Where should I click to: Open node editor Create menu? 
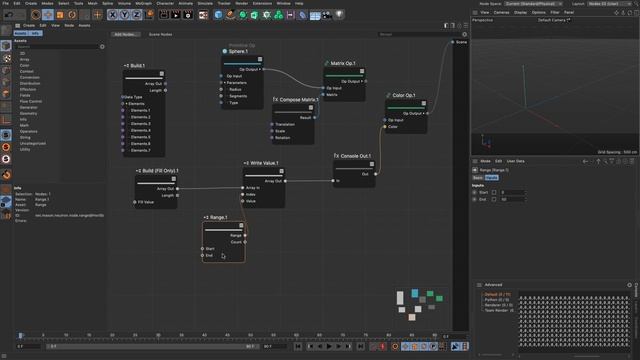click(x=29, y=25)
